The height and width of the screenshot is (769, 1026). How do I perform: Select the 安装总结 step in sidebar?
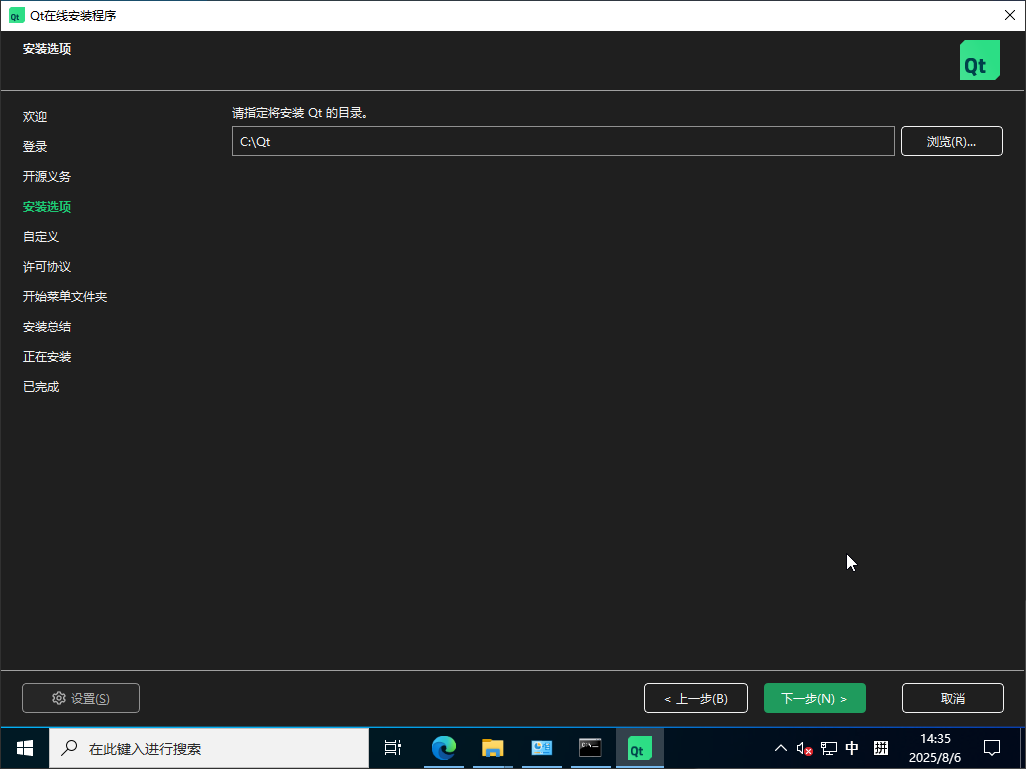46,327
